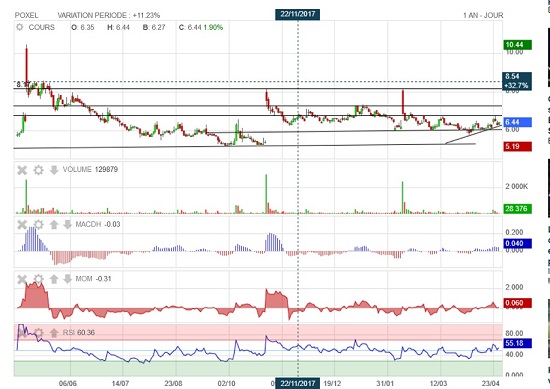Click the opening value O: 6.35
550x389 pixels.
click(83, 27)
